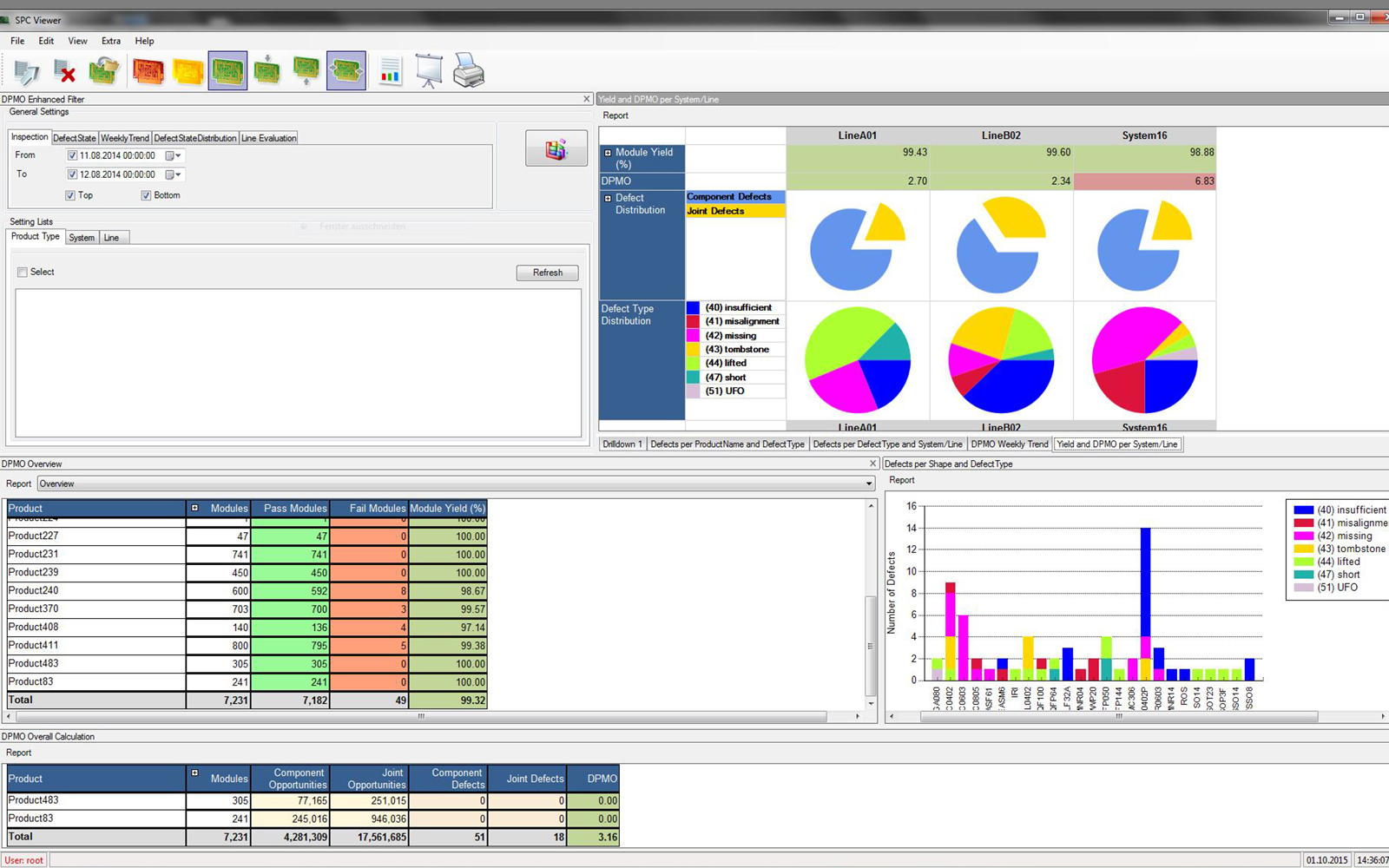1389x868 pixels.
Task: Open the Extra menu
Action: [x=111, y=41]
